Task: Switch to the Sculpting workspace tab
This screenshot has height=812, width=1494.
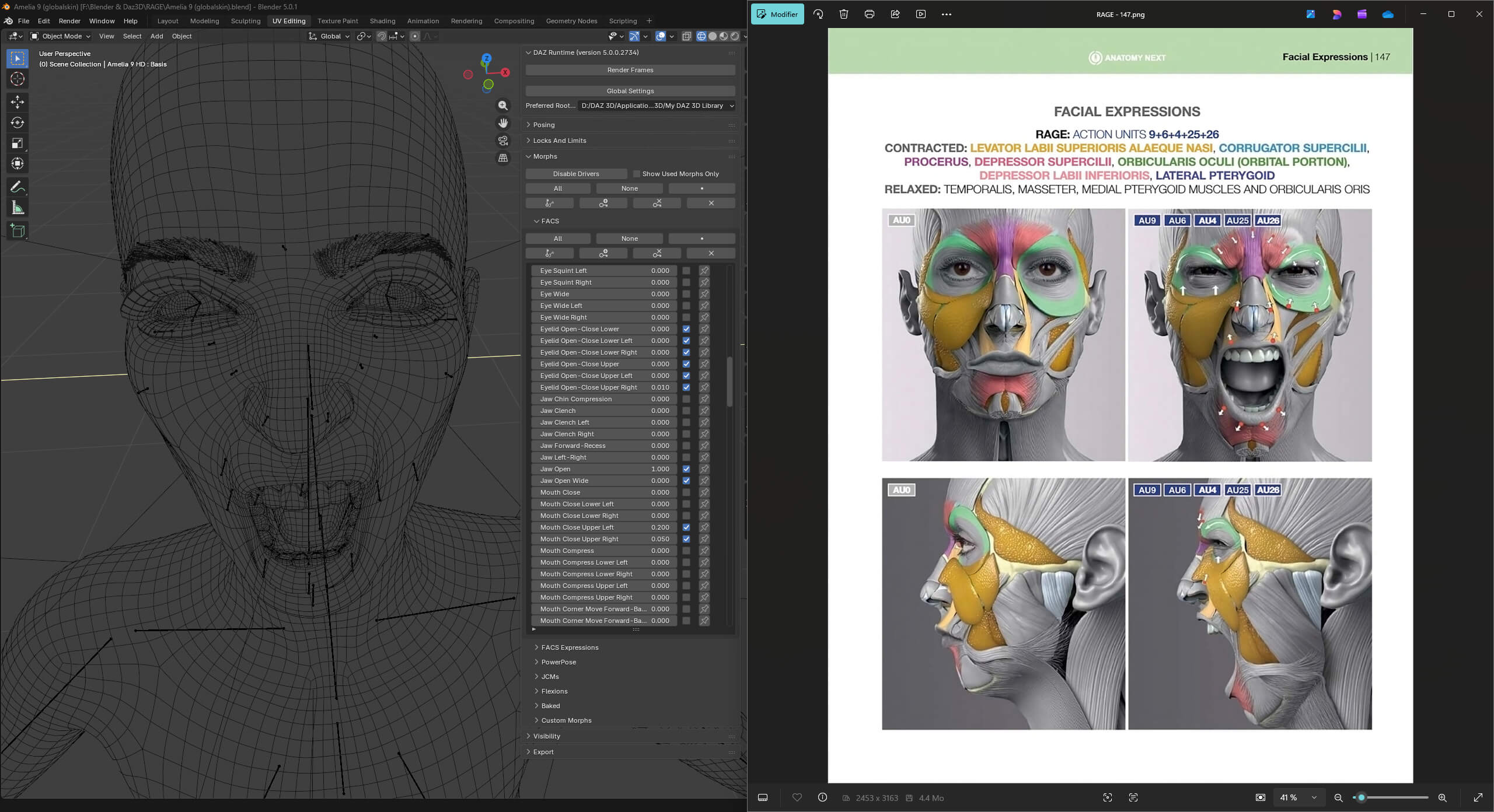Action: (246, 21)
